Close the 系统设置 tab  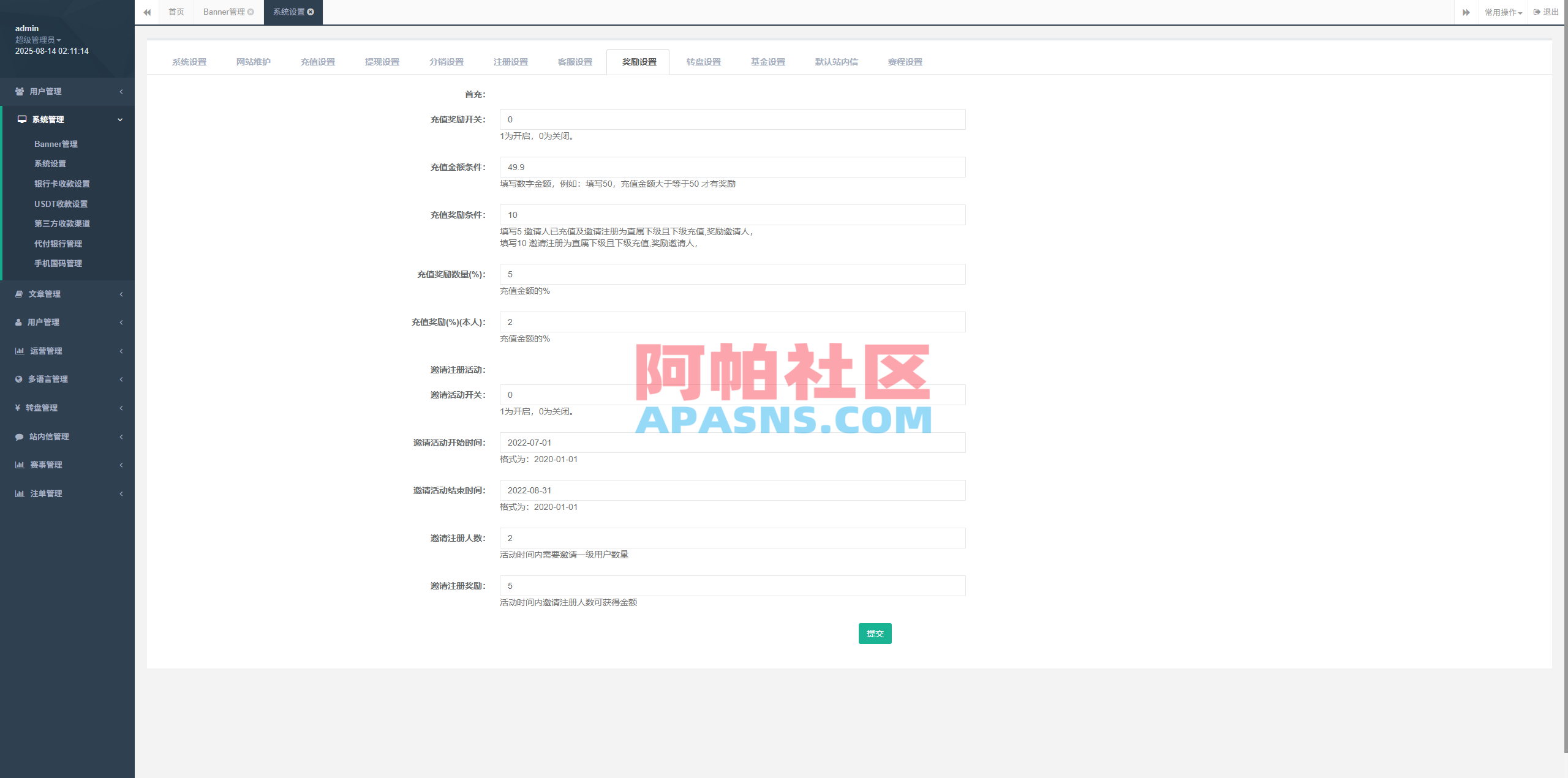pyautogui.click(x=312, y=12)
